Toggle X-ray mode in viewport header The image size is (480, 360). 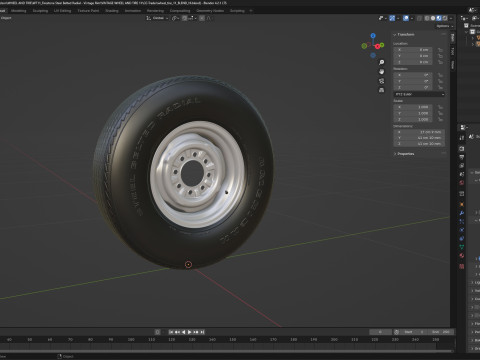coord(419,18)
